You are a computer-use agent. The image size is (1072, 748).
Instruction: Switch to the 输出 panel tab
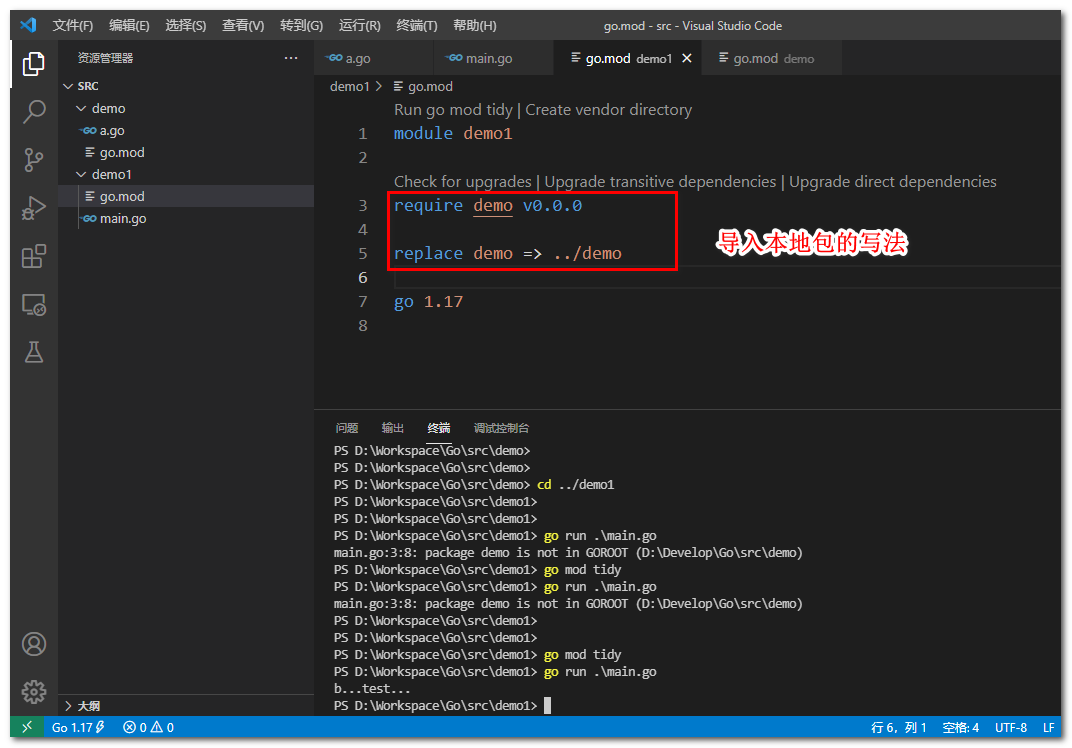[x=392, y=428]
